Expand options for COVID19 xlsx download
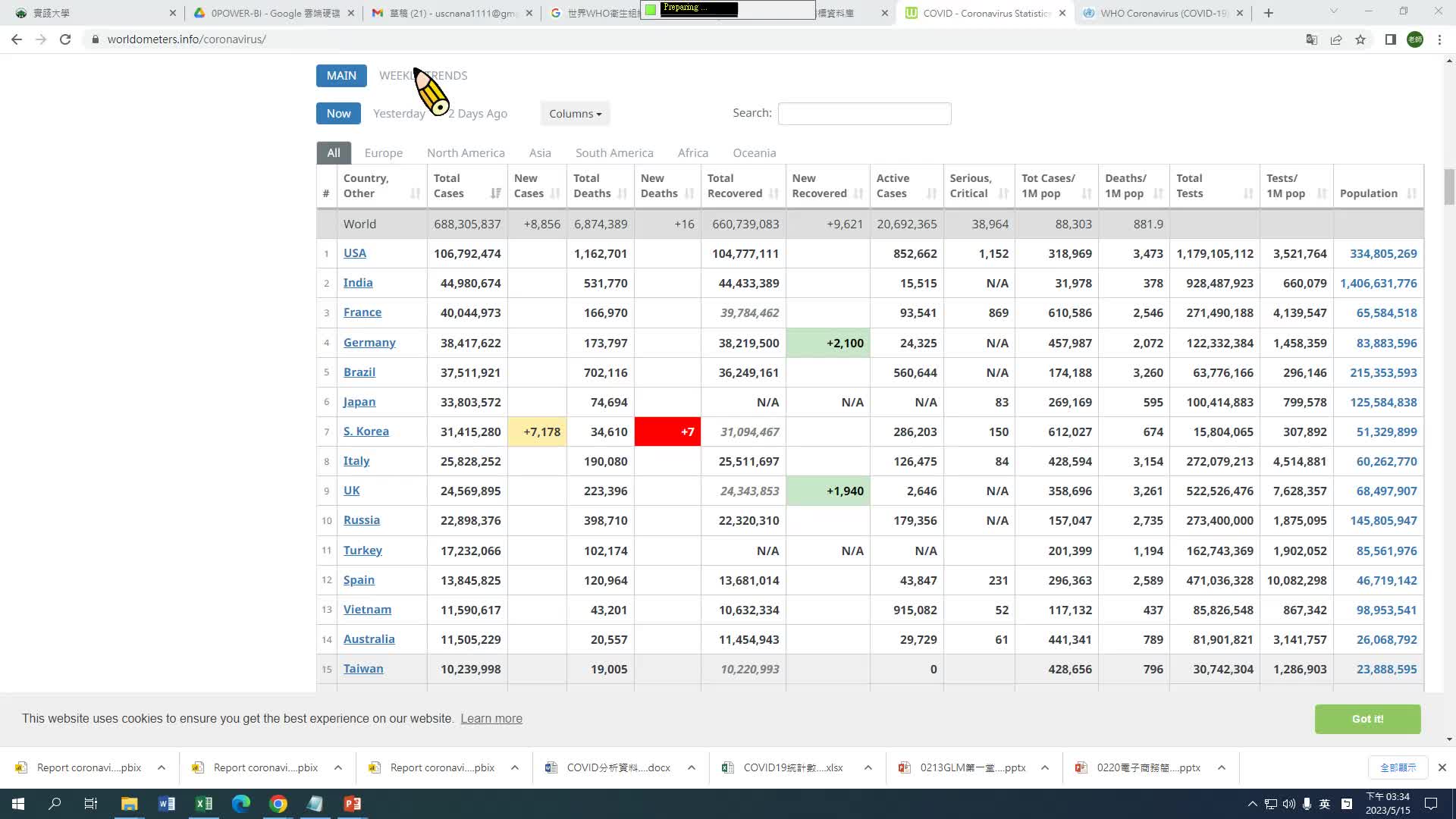Image resolution: width=1456 pixels, height=819 pixels. tap(868, 767)
